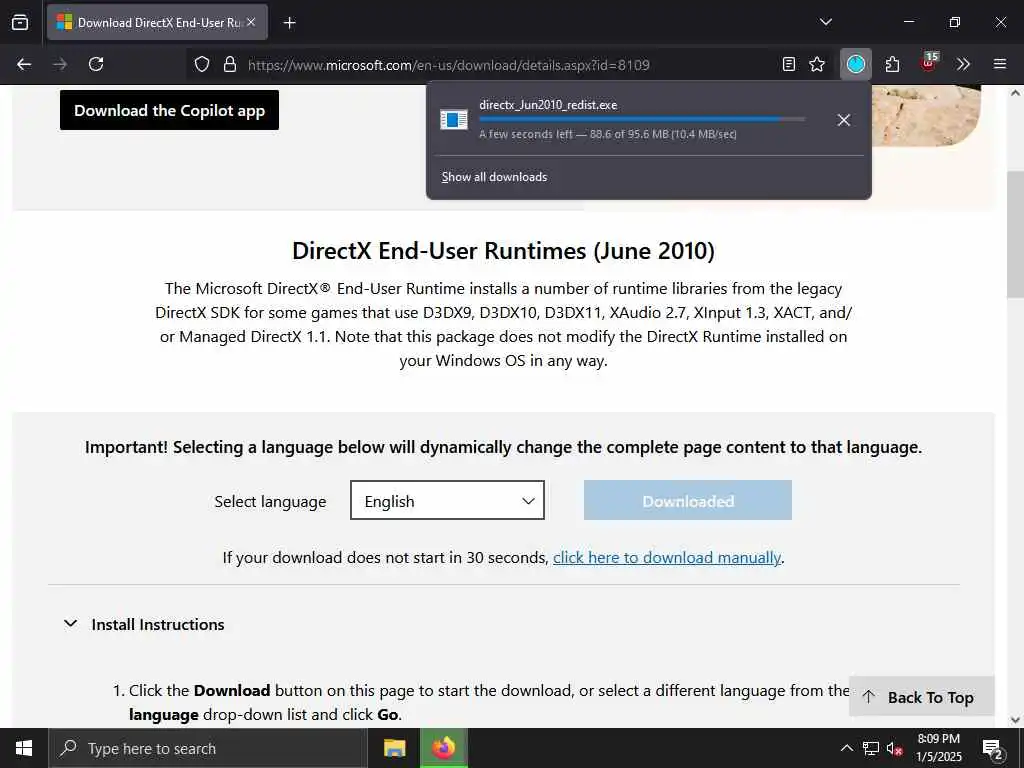Select the Download DirectX End-User tab

pyautogui.click(x=157, y=22)
